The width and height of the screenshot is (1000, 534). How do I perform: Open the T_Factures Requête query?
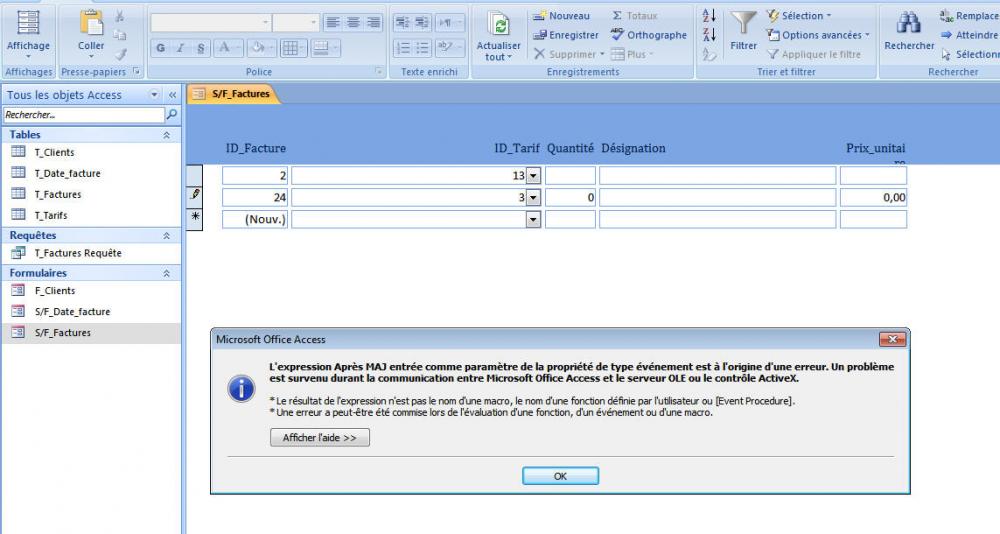click(x=78, y=253)
